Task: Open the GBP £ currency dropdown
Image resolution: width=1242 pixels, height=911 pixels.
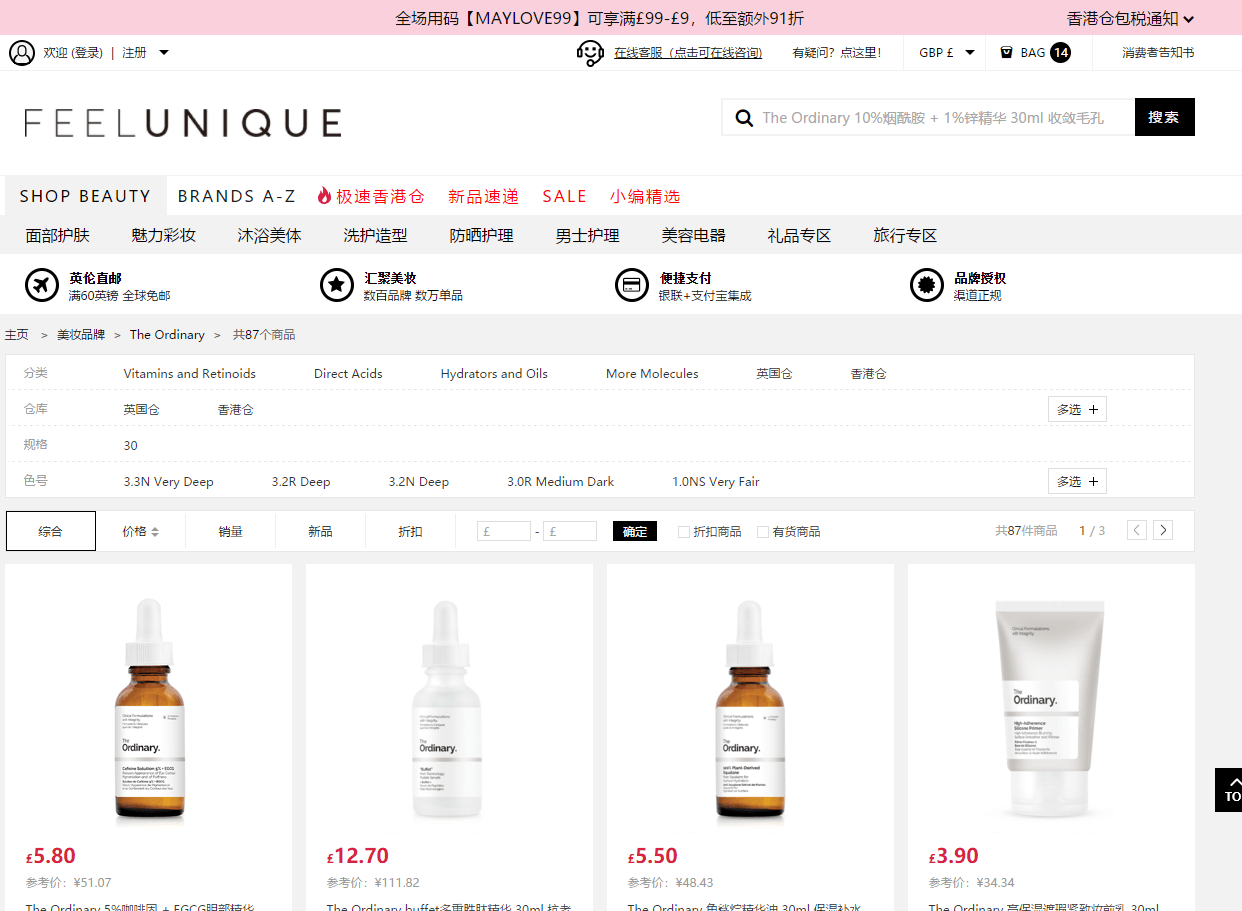Action: [946, 53]
